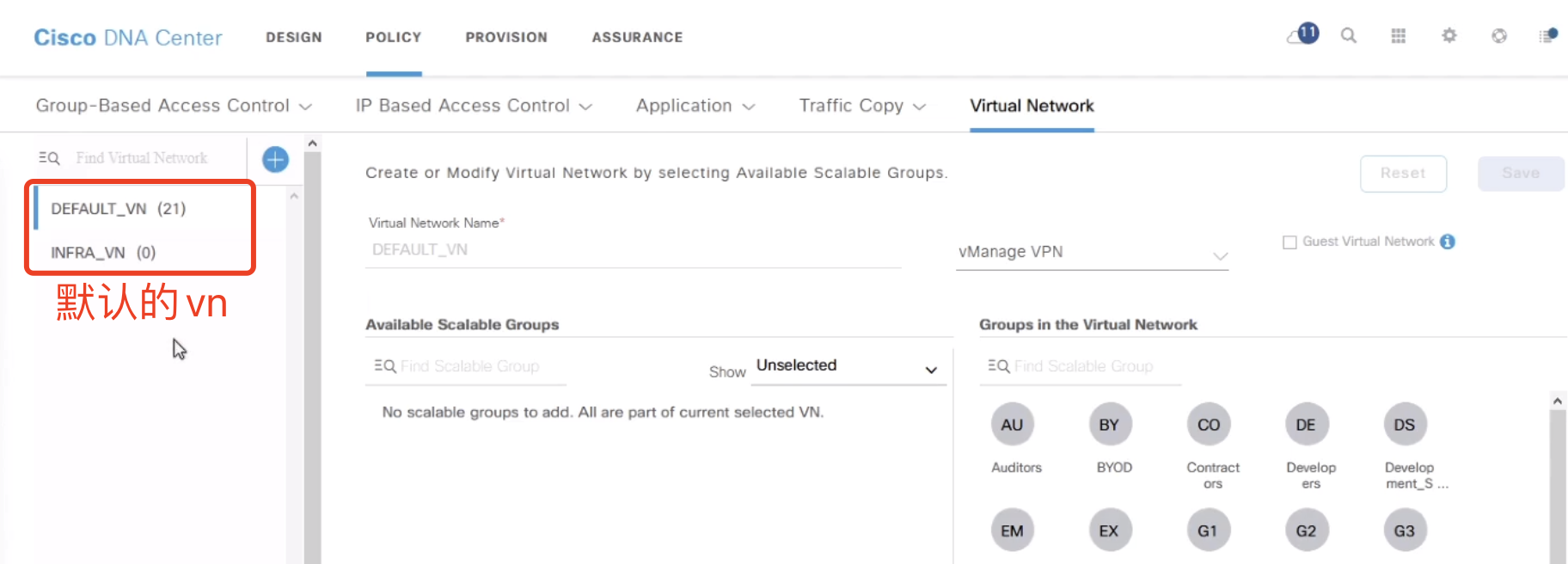This screenshot has height=564, width=1568.
Task: Select the Auditors (AU) group icon
Action: pos(1012,425)
